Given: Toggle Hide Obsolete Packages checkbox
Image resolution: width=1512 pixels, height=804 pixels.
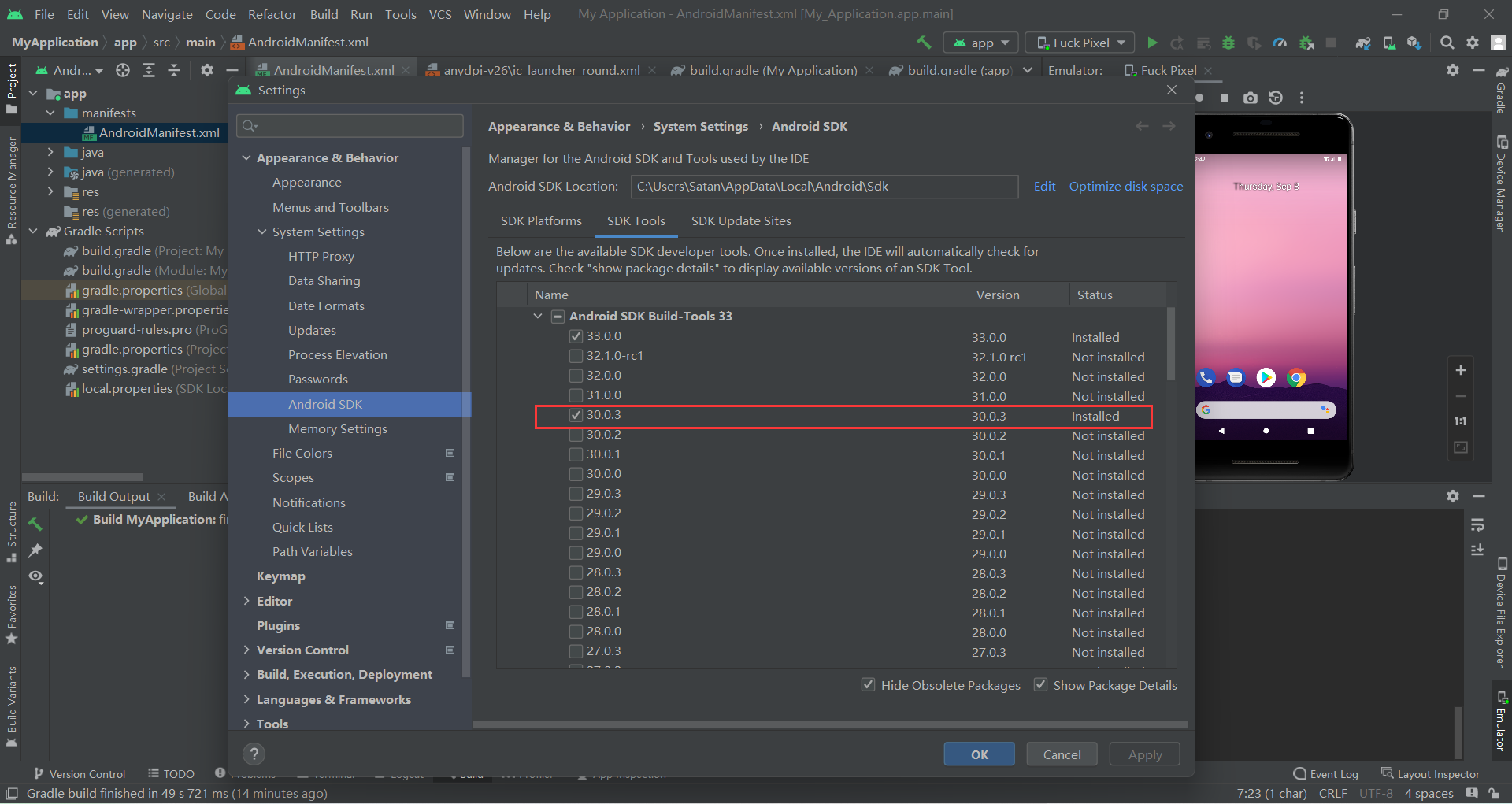Looking at the screenshot, I should coord(868,684).
